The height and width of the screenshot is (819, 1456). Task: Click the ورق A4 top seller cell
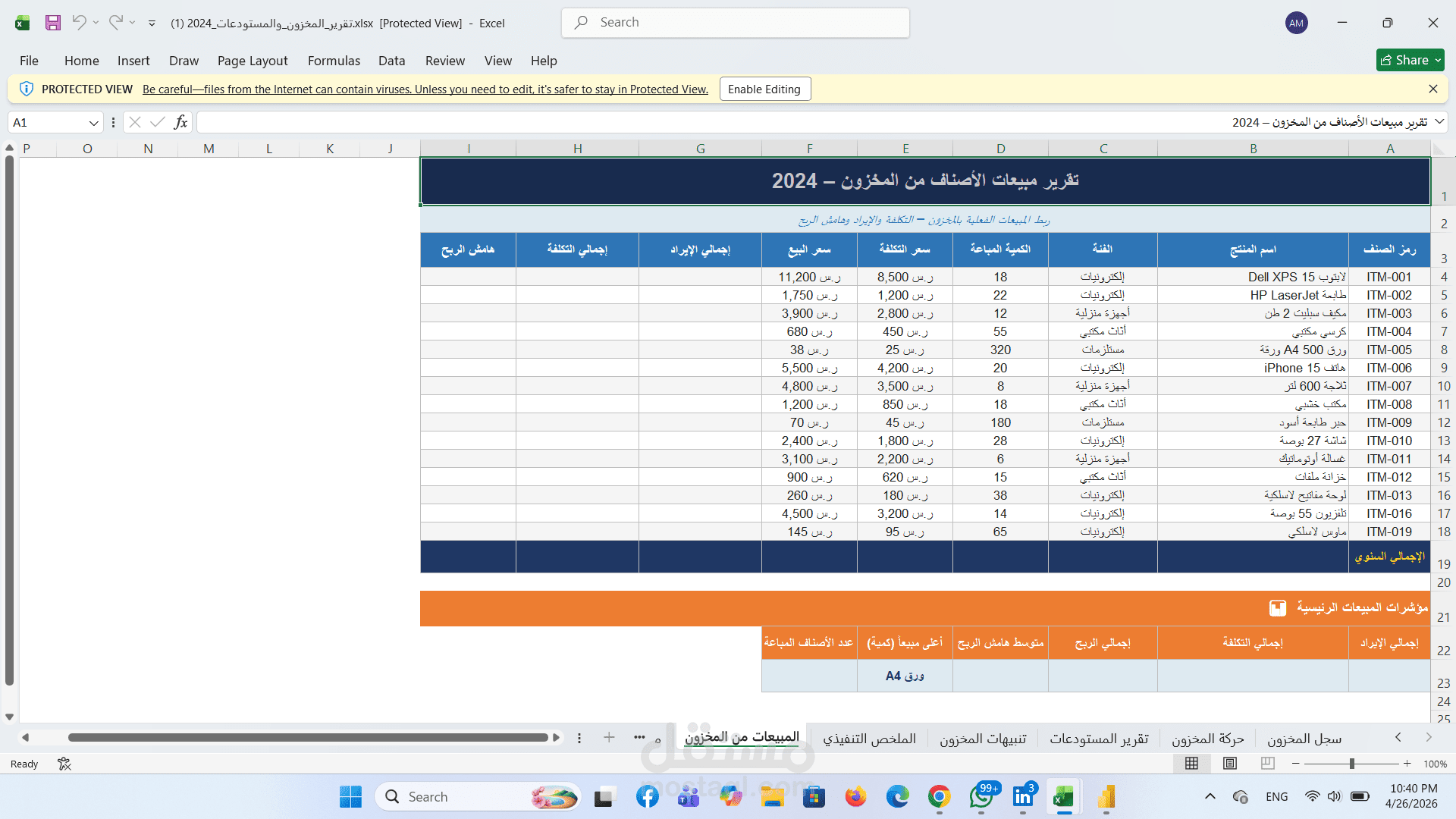[905, 676]
